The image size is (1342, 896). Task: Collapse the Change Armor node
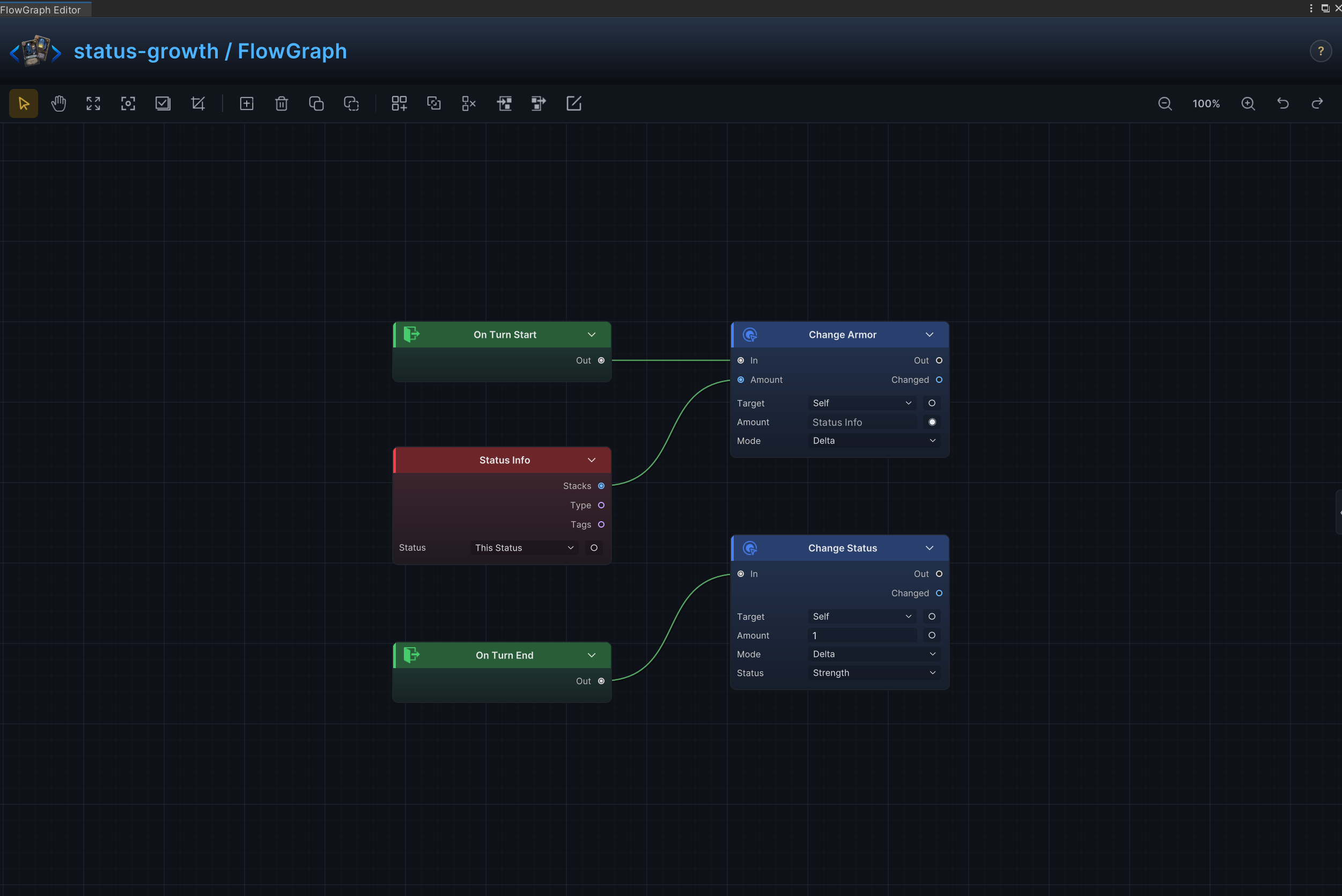930,335
